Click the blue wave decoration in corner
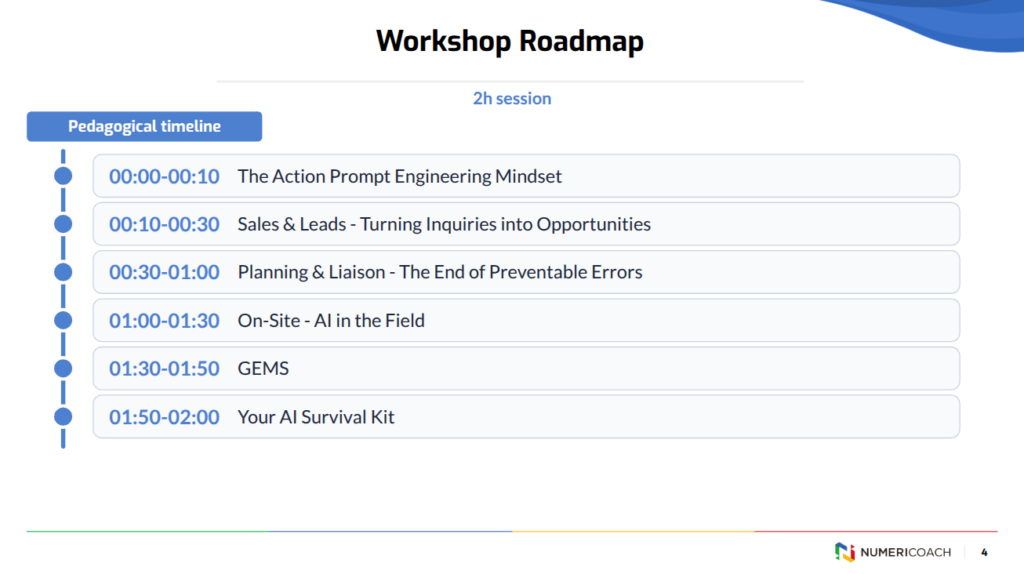Image resolution: width=1024 pixels, height=574 pixels. pyautogui.click(x=947, y=23)
